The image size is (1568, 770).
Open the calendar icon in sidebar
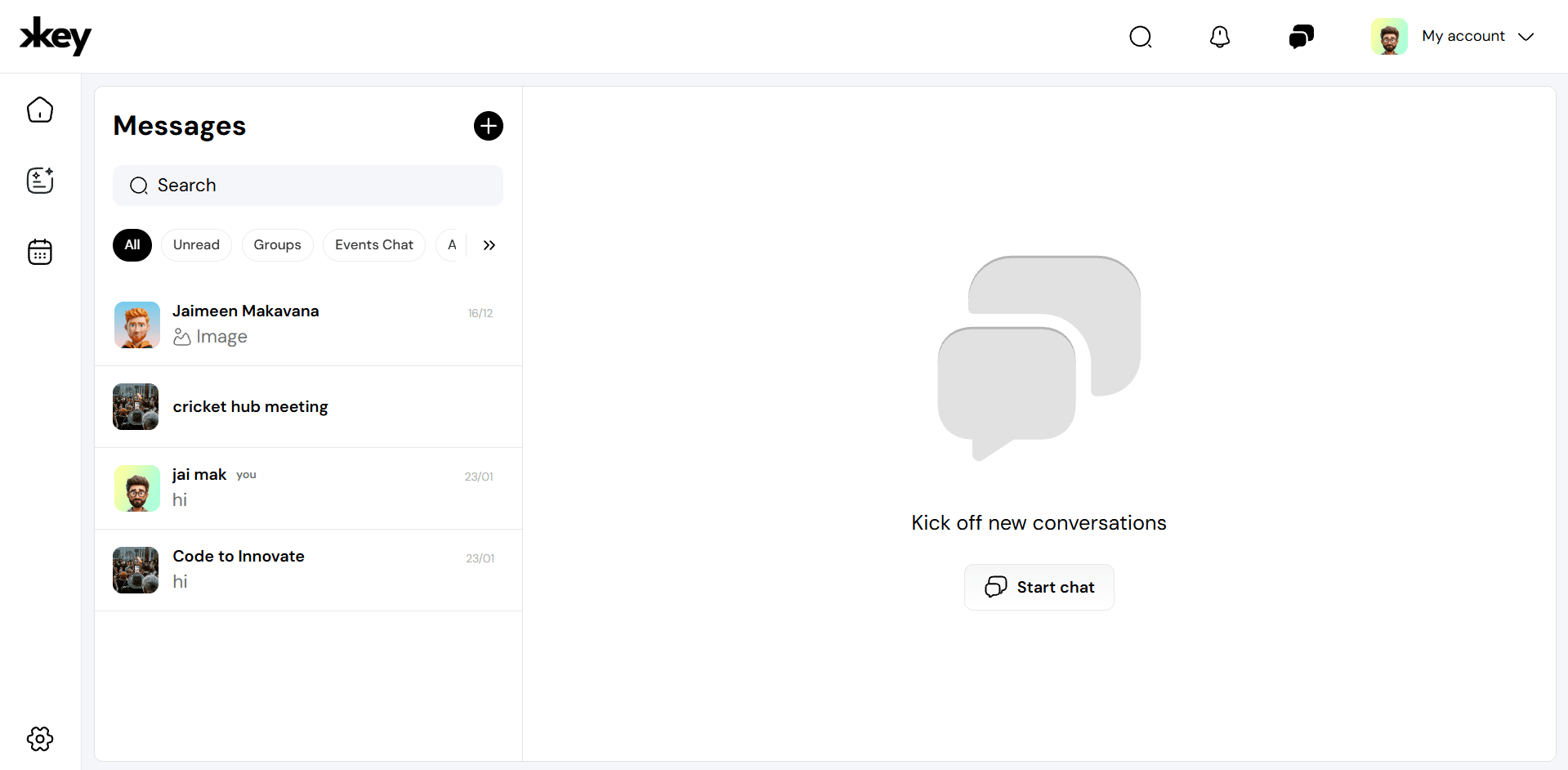40,252
